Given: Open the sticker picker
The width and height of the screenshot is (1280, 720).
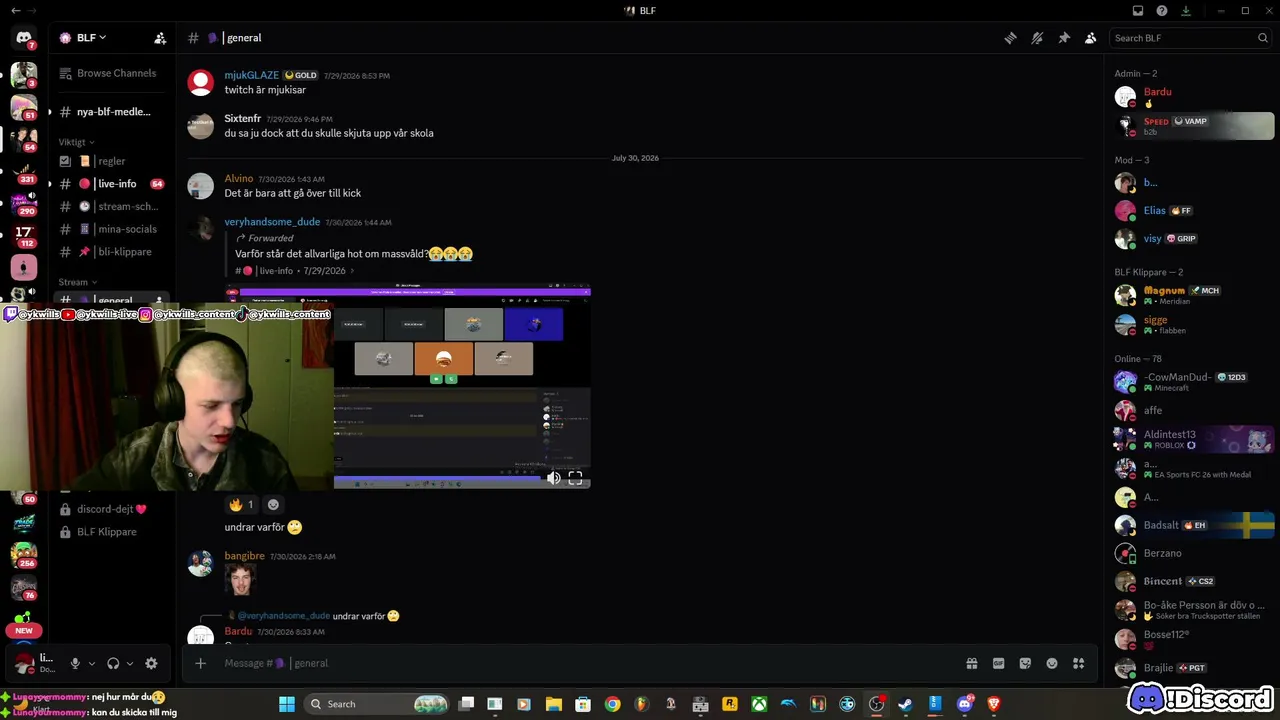Looking at the screenshot, I should point(1025,663).
